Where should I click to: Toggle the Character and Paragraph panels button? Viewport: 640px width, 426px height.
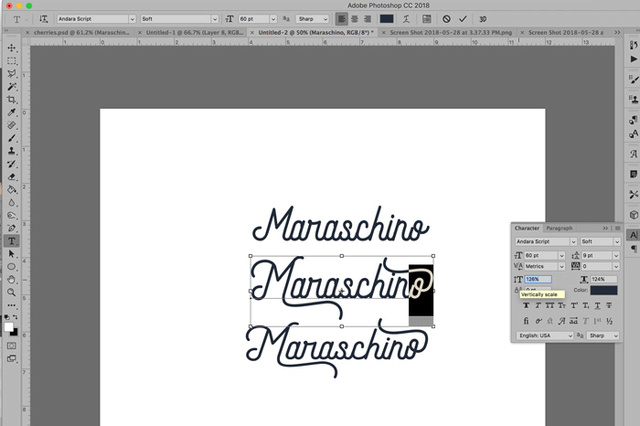[x=427, y=19]
